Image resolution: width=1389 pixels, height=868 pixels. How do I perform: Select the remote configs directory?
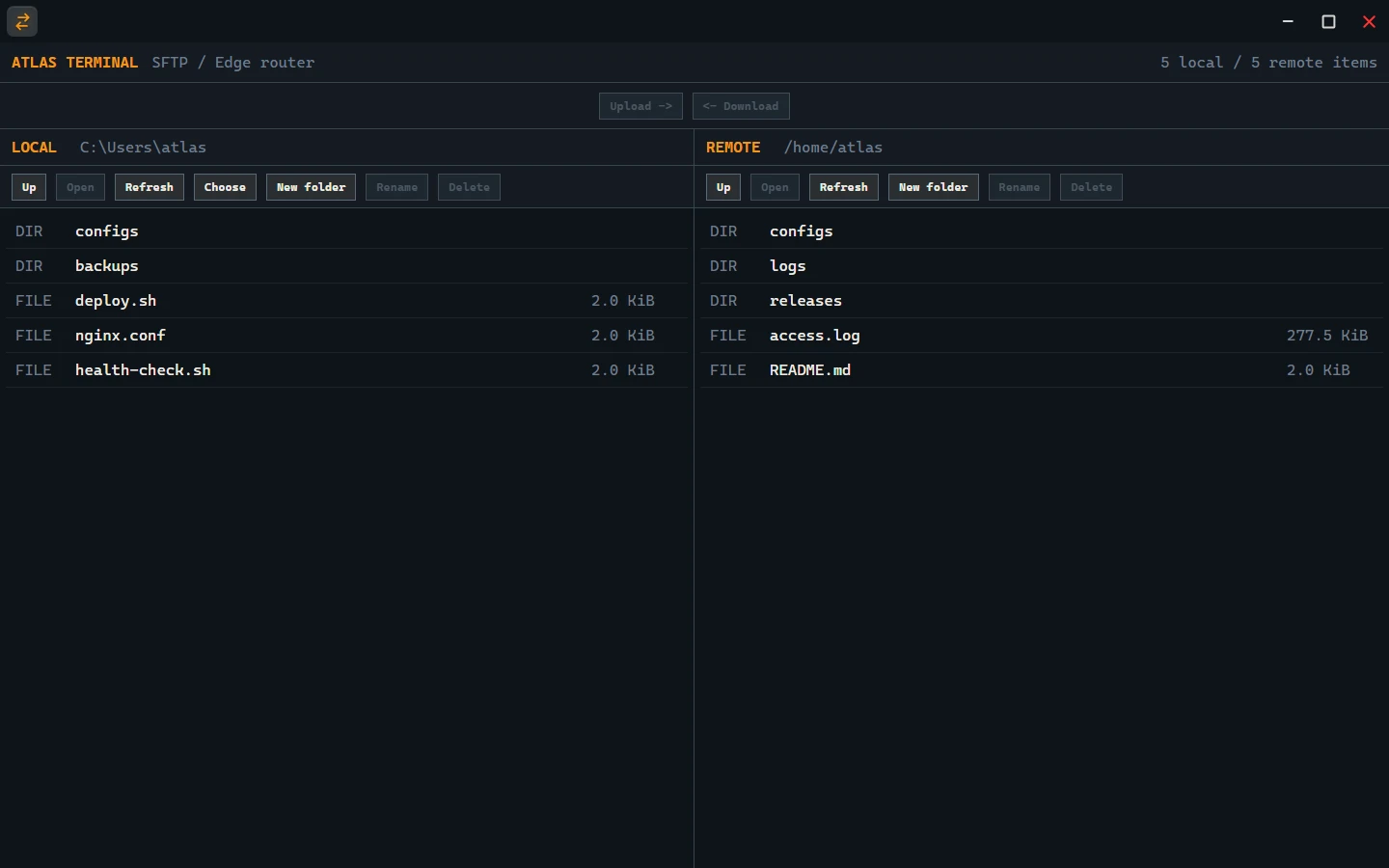(1042, 231)
